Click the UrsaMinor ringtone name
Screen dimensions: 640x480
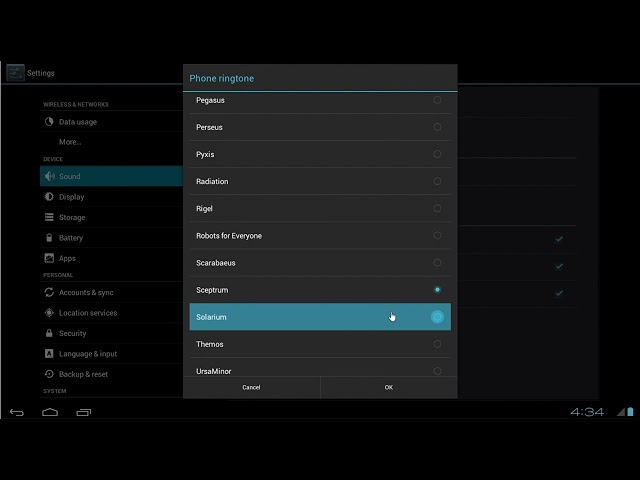213,371
